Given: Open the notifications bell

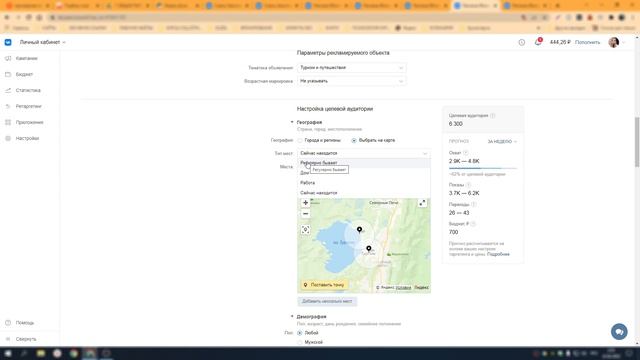Looking at the screenshot, I should (538, 42).
